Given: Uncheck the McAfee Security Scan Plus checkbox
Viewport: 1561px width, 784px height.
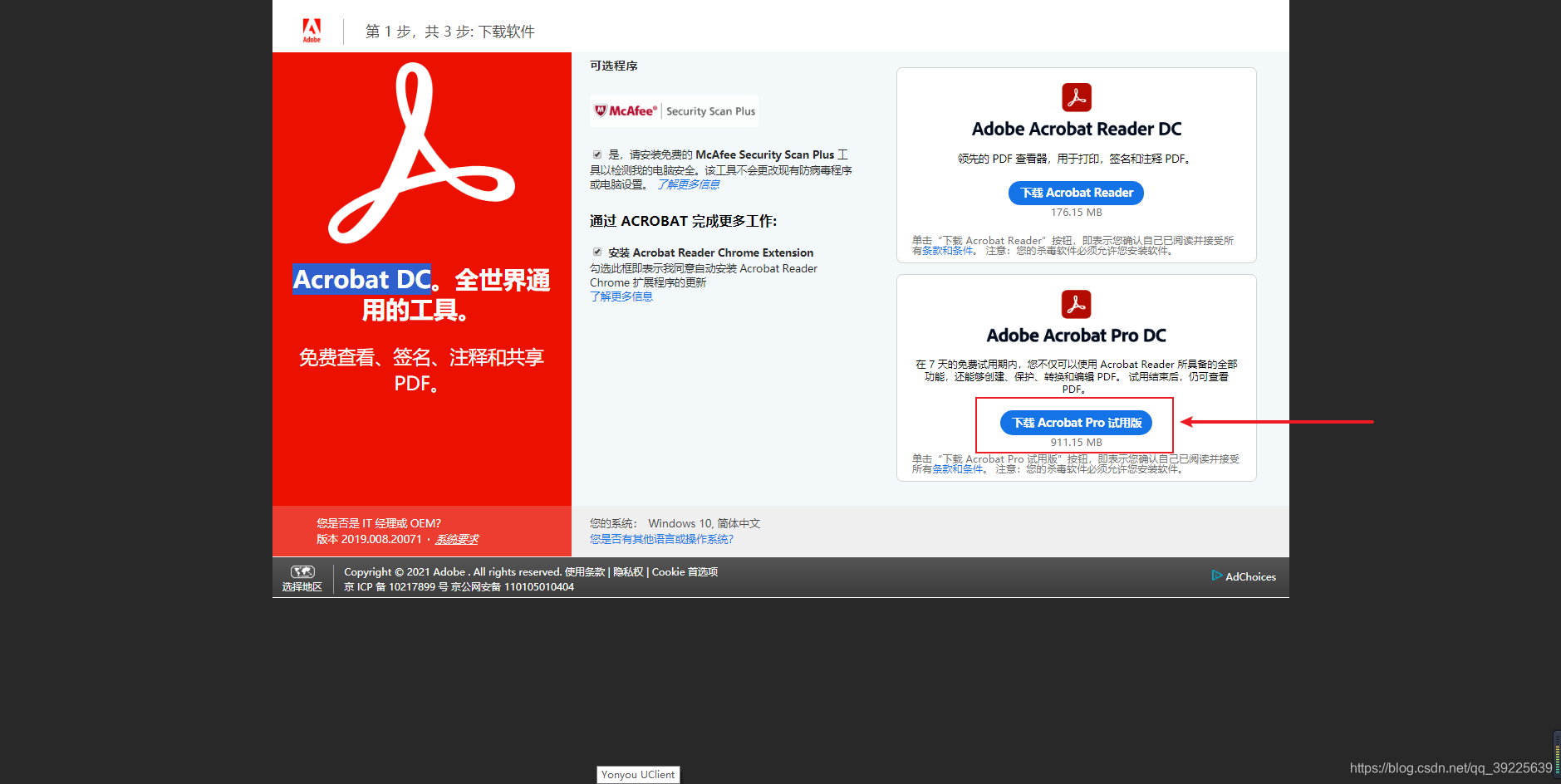Looking at the screenshot, I should (x=596, y=154).
